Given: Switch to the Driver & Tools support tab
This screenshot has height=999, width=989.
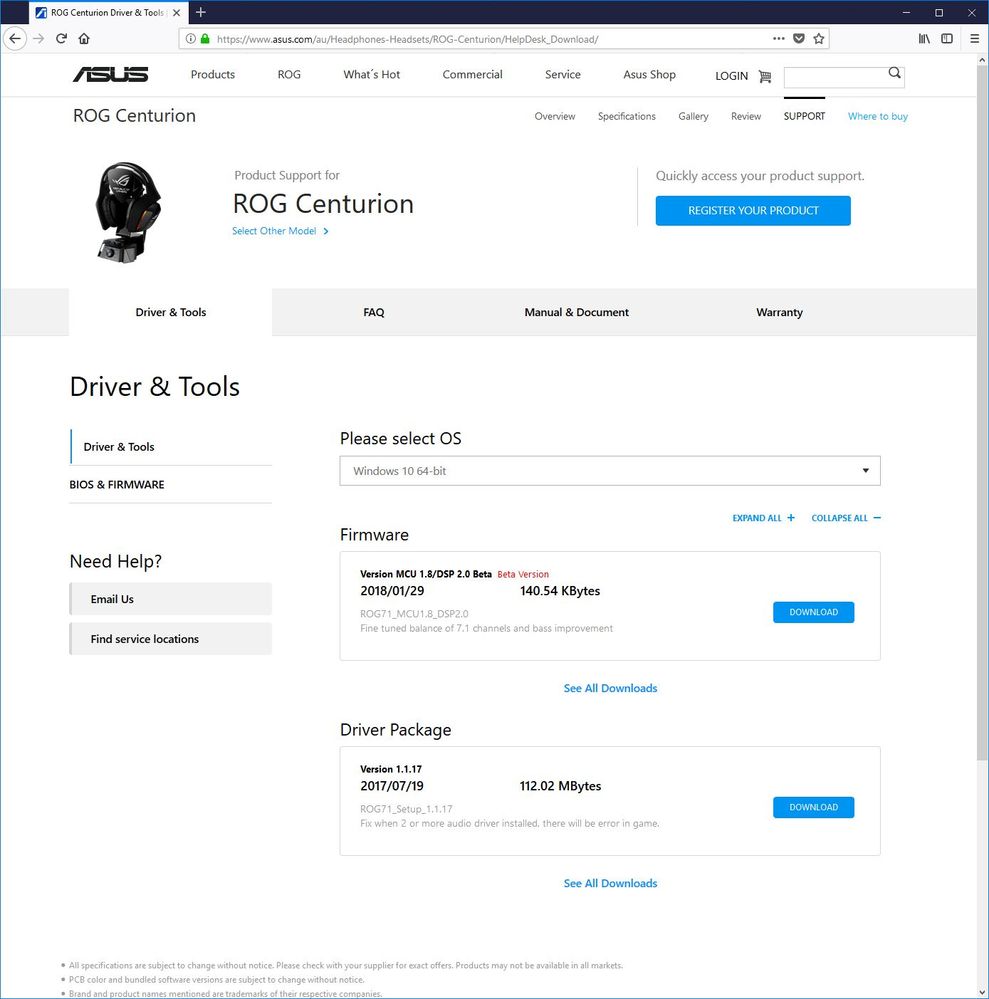Looking at the screenshot, I should point(170,312).
